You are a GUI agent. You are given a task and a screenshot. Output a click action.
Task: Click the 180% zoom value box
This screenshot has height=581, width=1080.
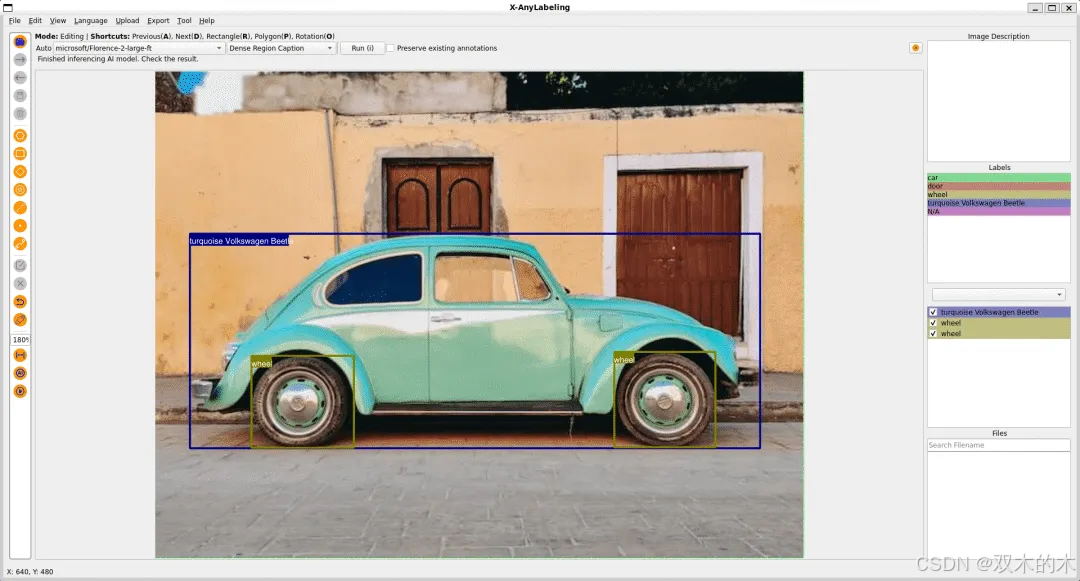pyautogui.click(x=21, y=339)
